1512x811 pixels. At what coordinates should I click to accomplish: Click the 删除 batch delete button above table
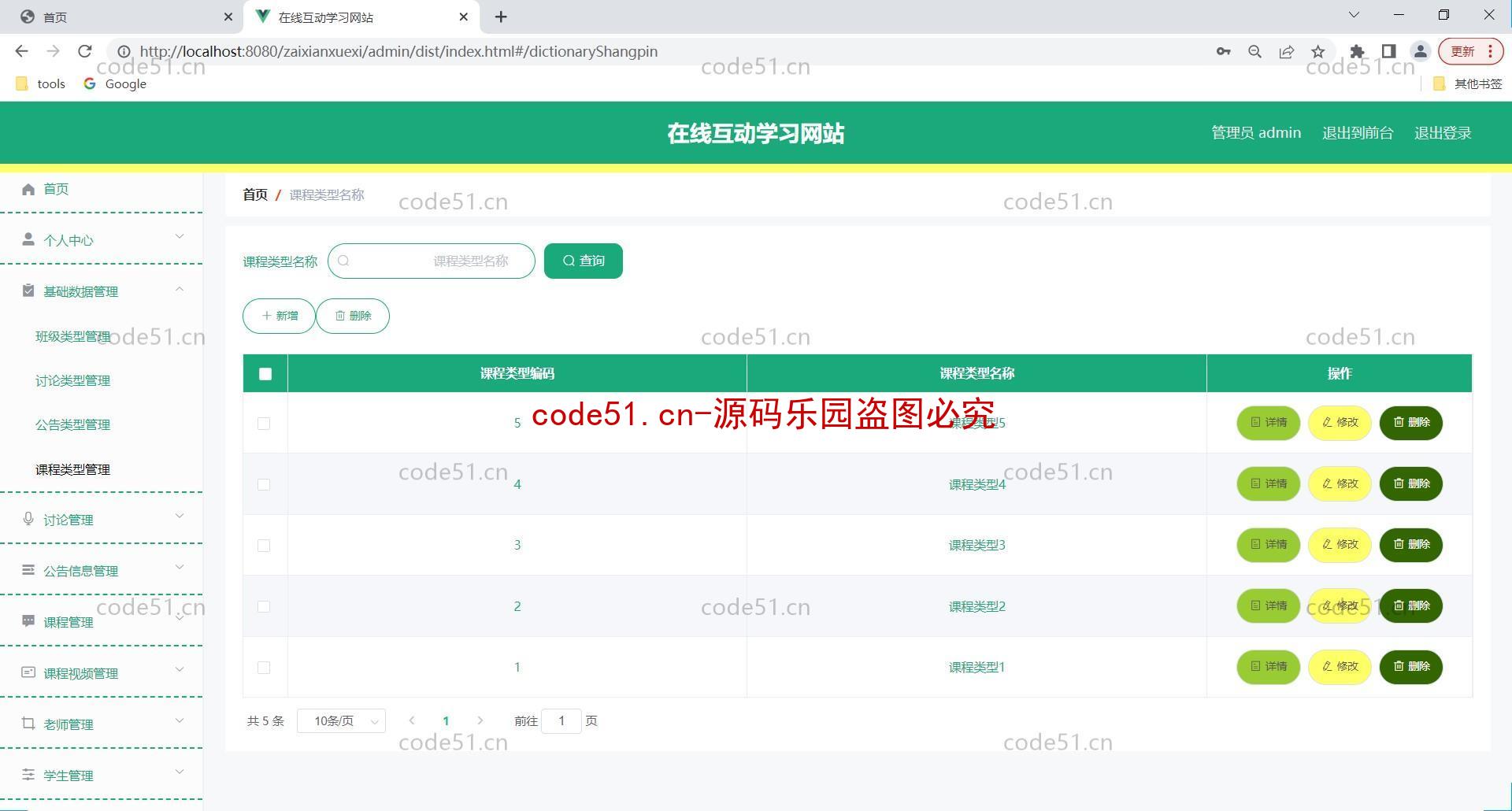tap(353, 316)
